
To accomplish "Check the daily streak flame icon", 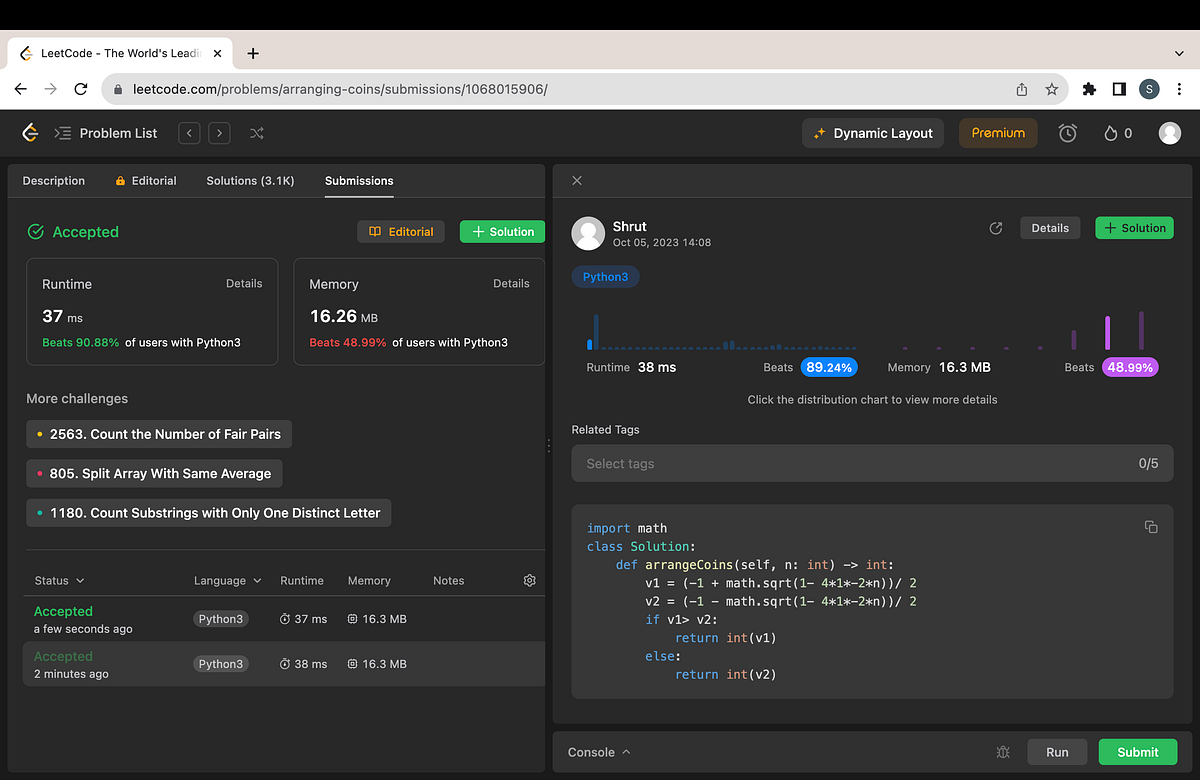I will [x=1108, y=132].
